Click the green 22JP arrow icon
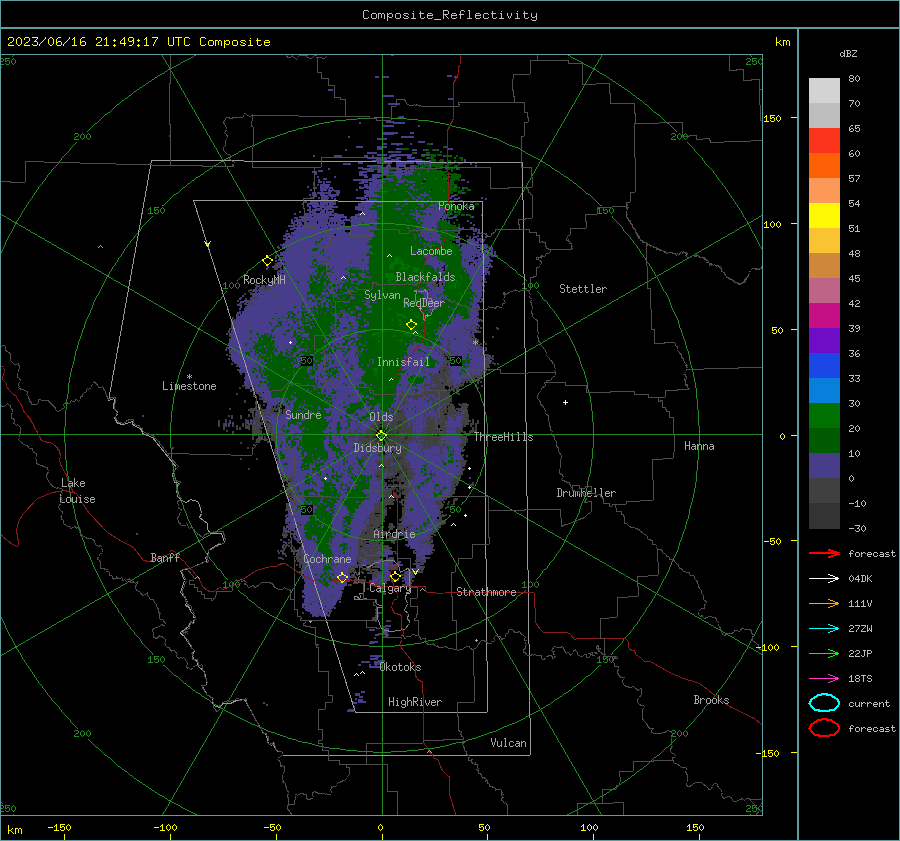 click(824, 653)
